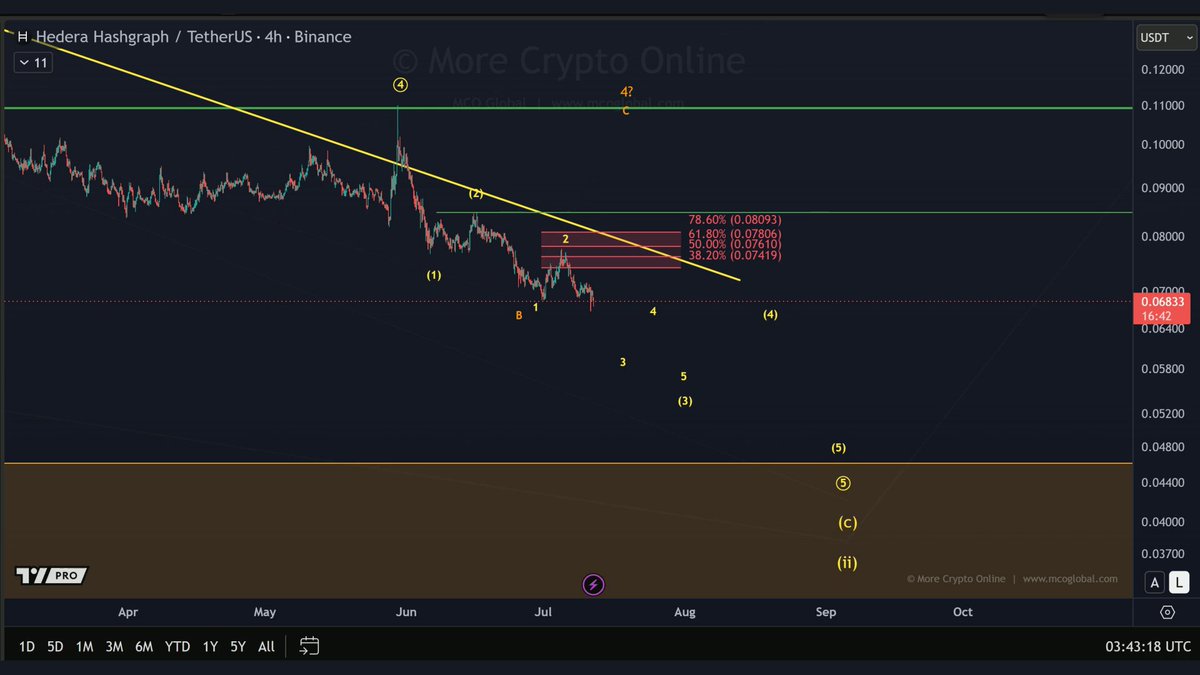Viewport: 1200px width, 675px height.
Task: Select the 1M time range
Action: 85,647
